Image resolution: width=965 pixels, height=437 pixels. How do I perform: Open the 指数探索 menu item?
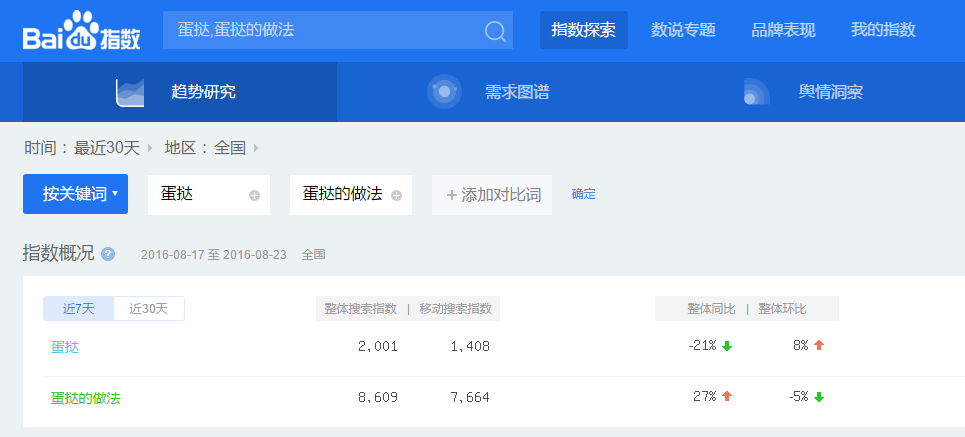coord(583,30)
